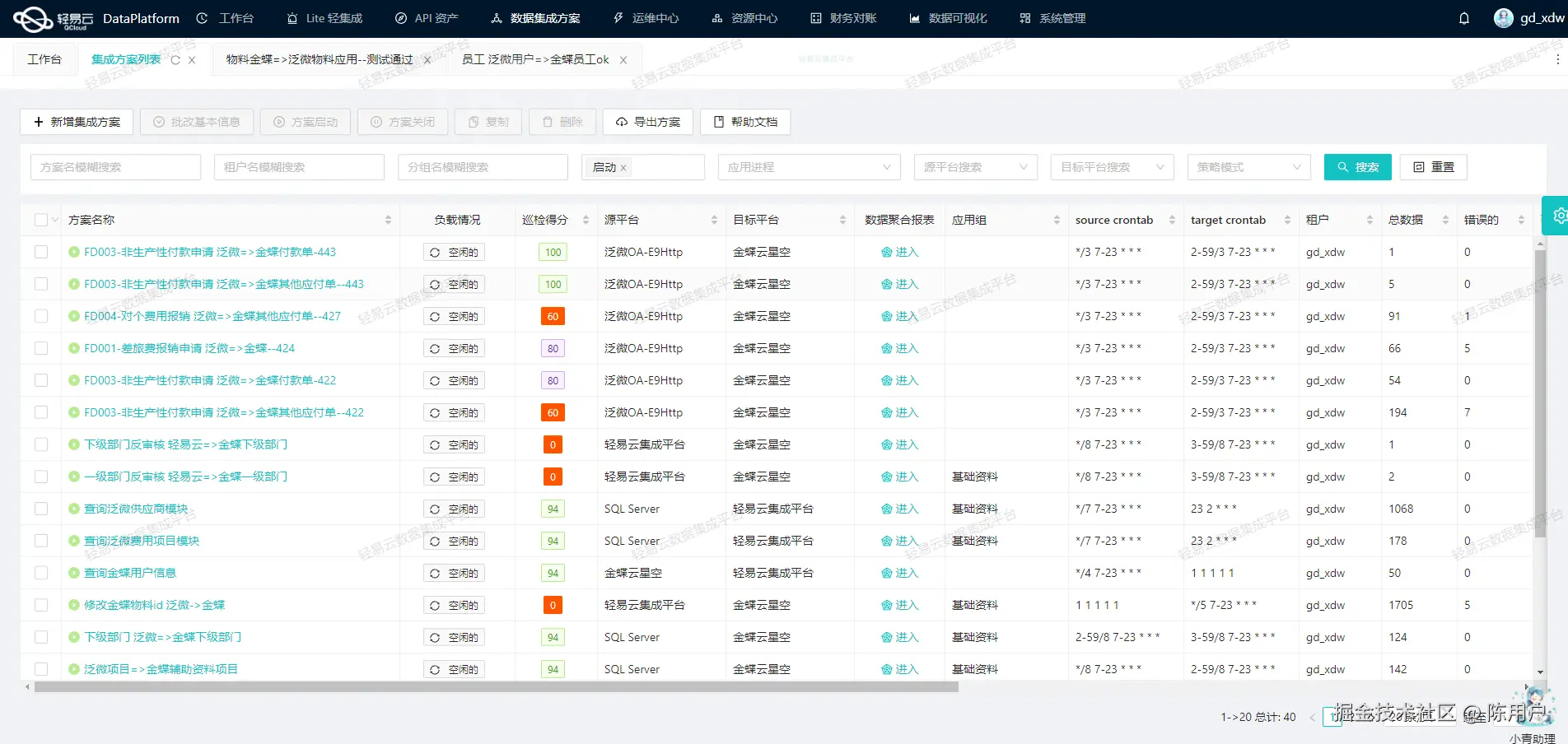Screen dimensions: 1568x744
Task: Open the 源平台搜索 dropdown
Action: point(974,167)
